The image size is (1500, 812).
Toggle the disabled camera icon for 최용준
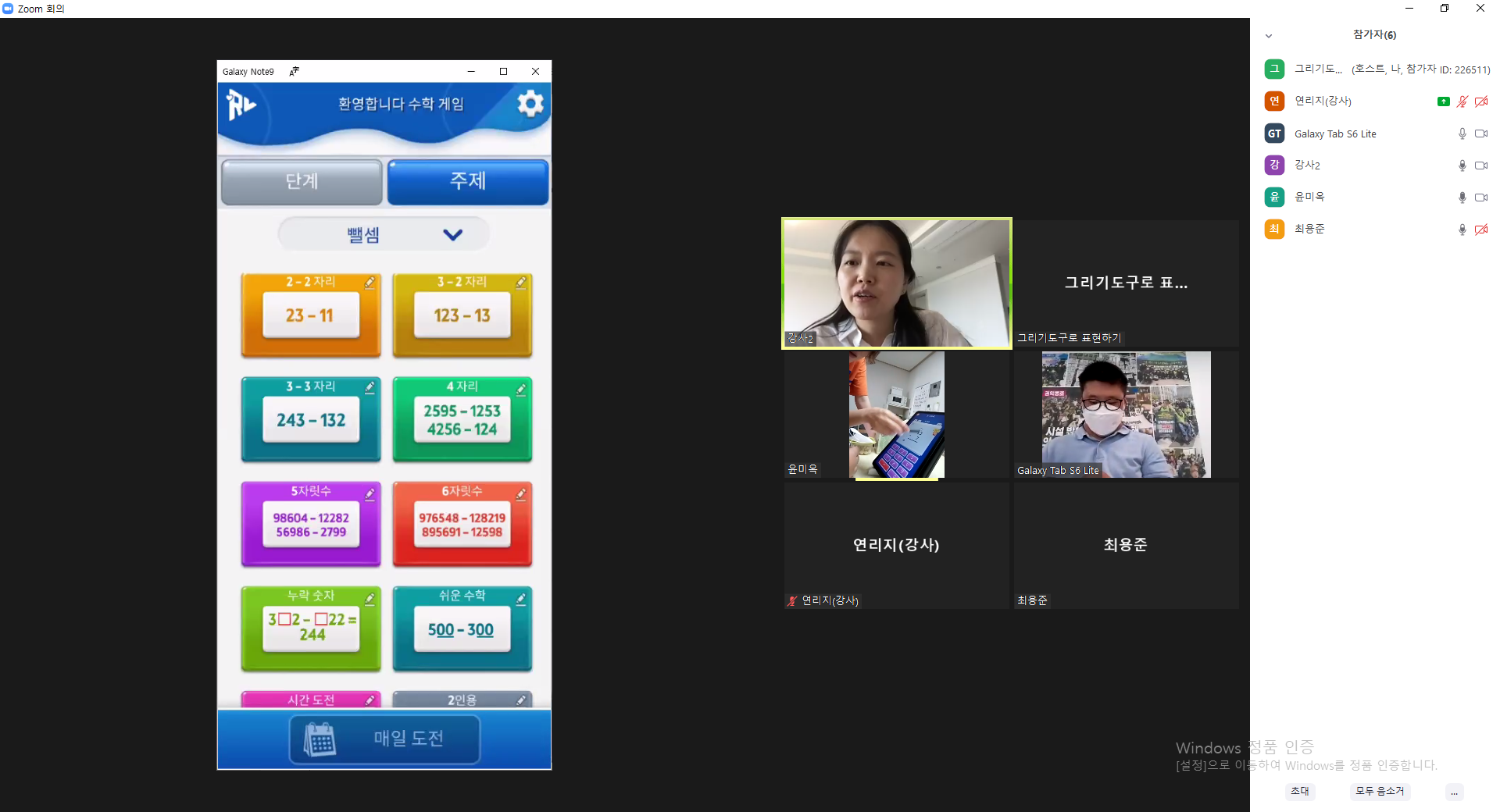(1481, 230)
